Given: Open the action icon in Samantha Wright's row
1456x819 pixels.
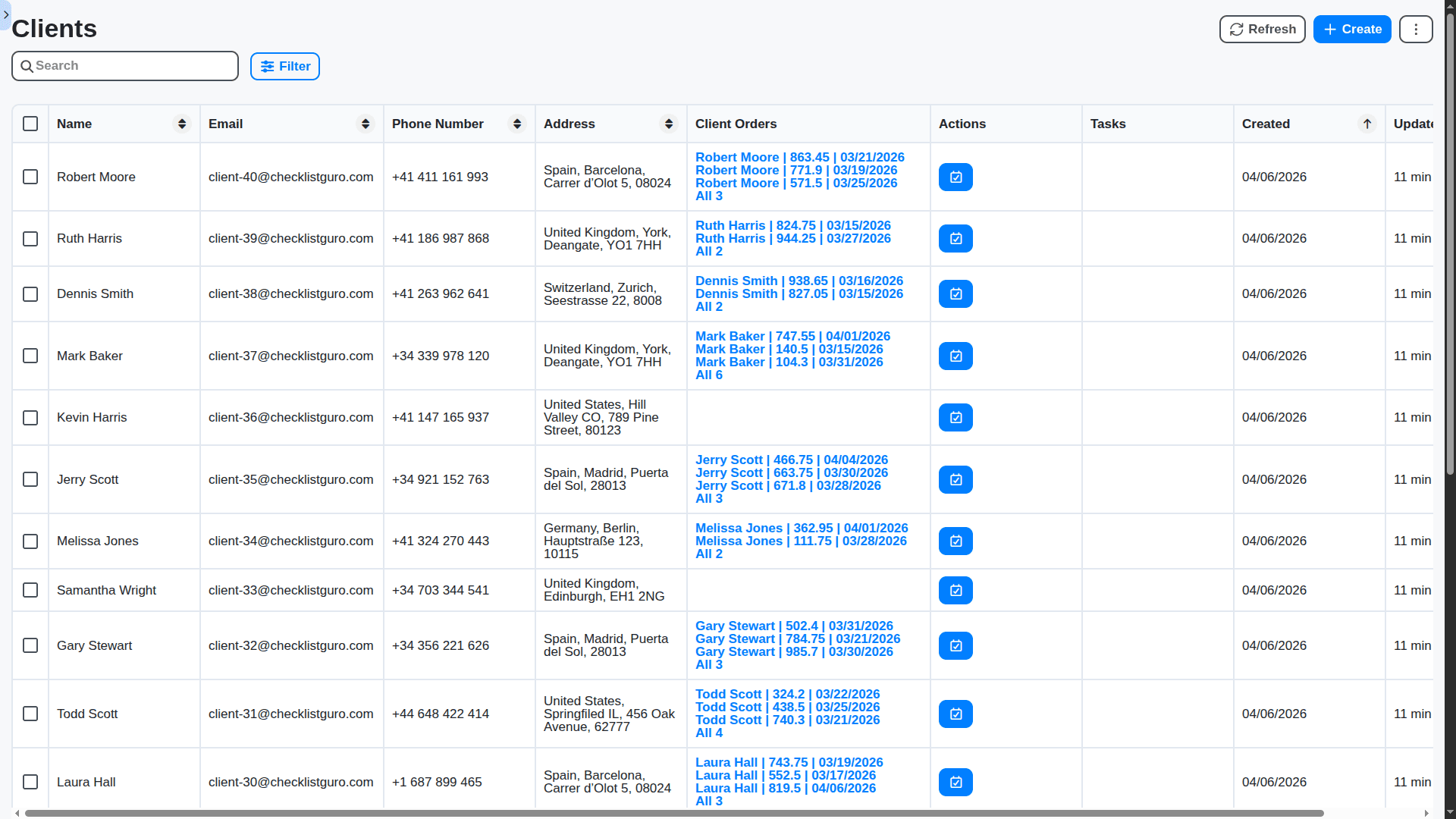Looking at the screenshot, I should coord(955,591).
